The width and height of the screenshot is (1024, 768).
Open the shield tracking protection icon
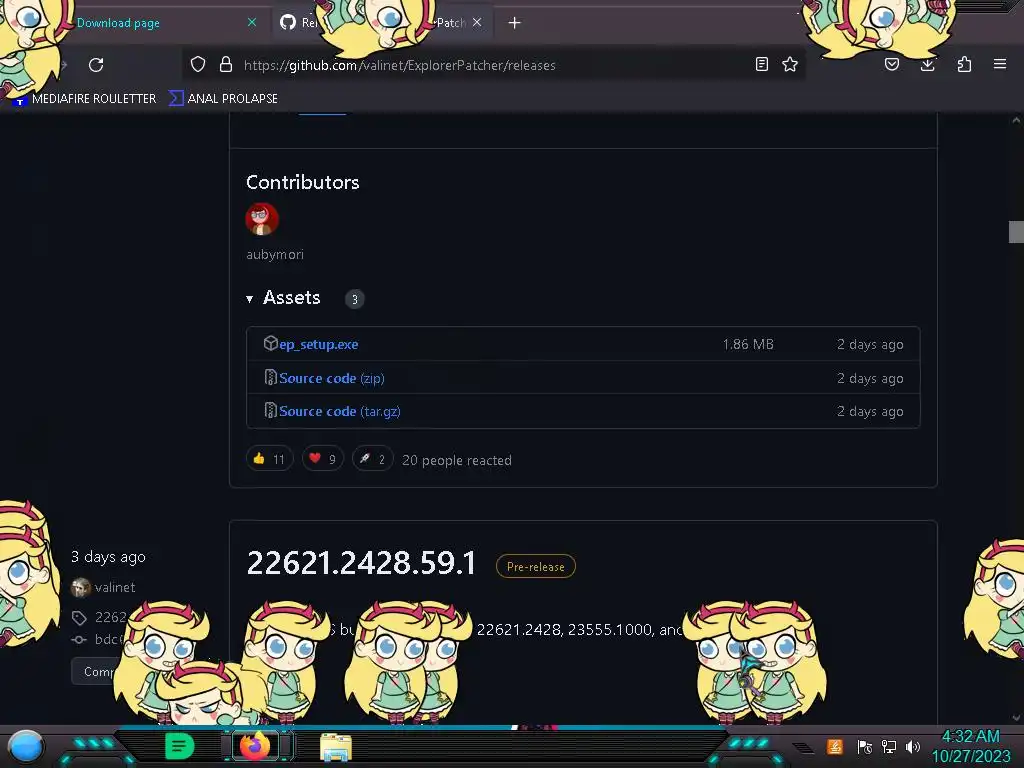(198, 64)
